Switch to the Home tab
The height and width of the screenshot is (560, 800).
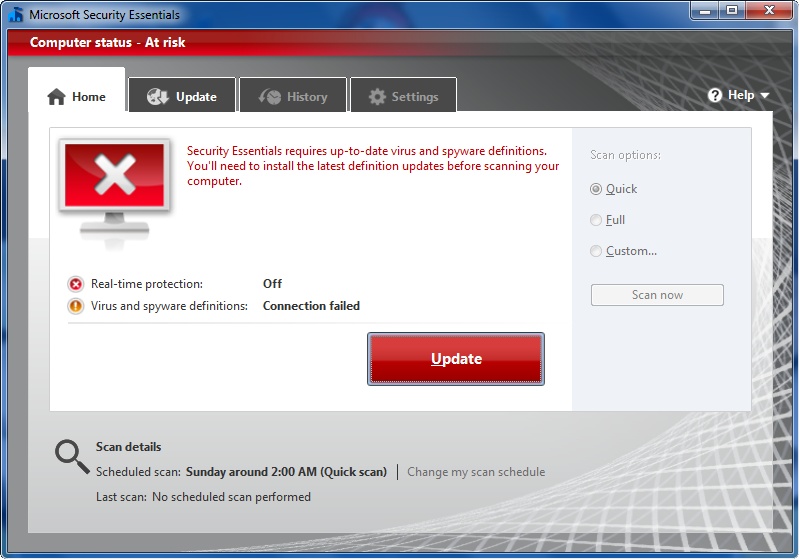pos(77,90)
